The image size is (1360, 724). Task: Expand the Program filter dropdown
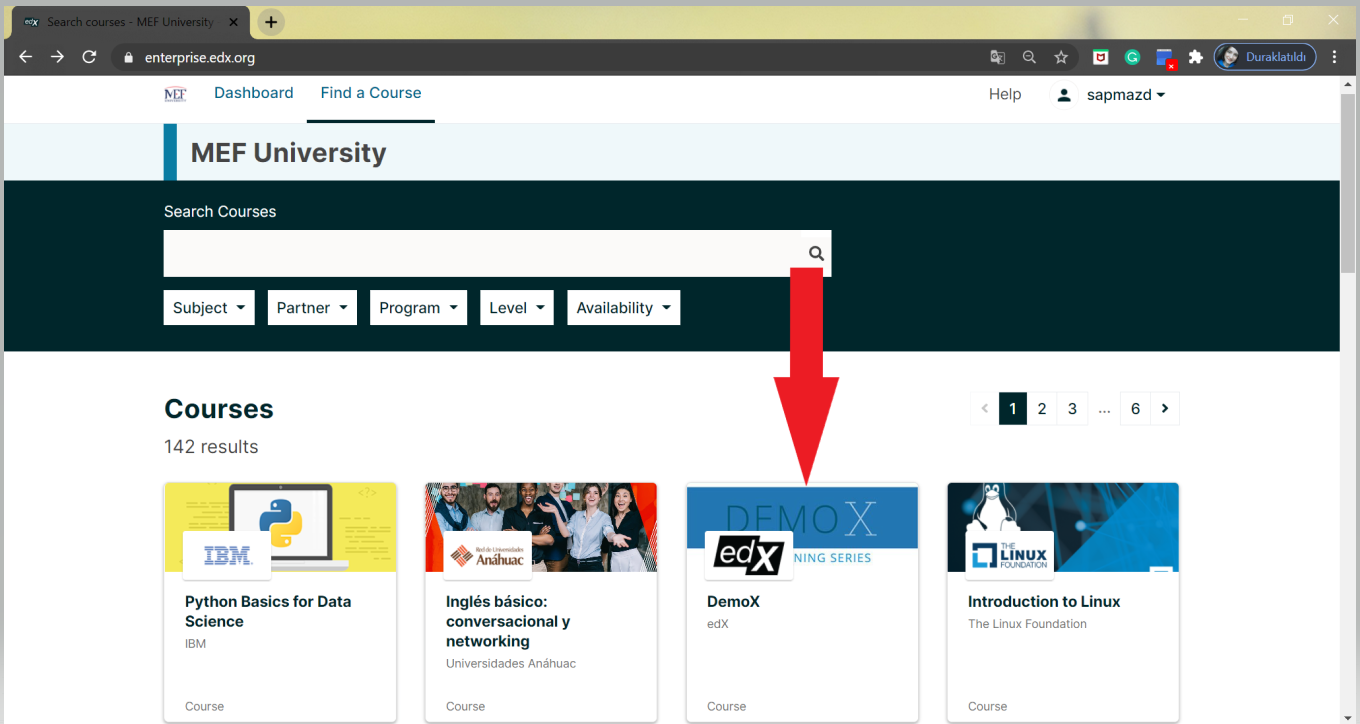(x=418, y=308)
